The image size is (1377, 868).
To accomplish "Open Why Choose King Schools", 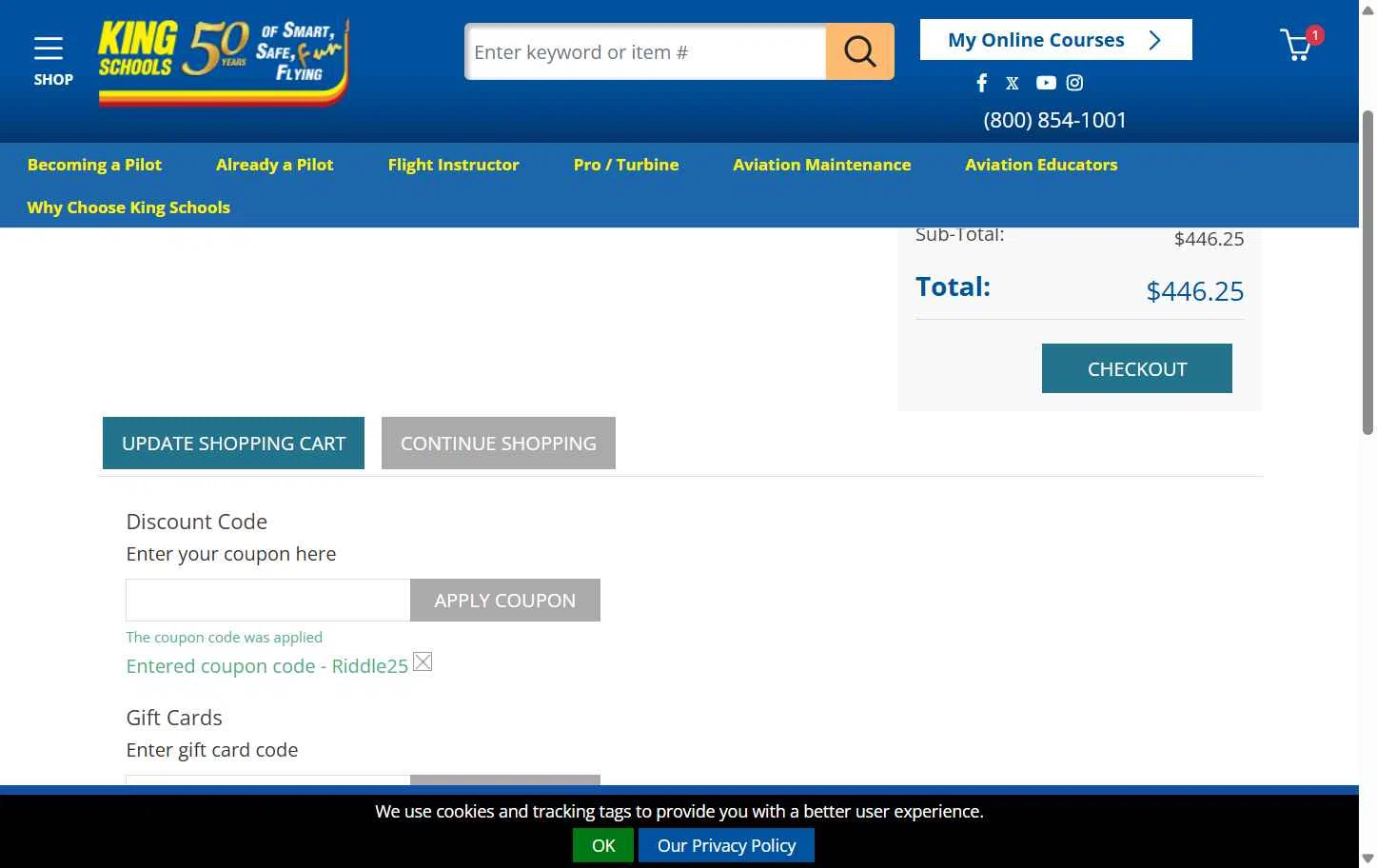I will 128,207.
